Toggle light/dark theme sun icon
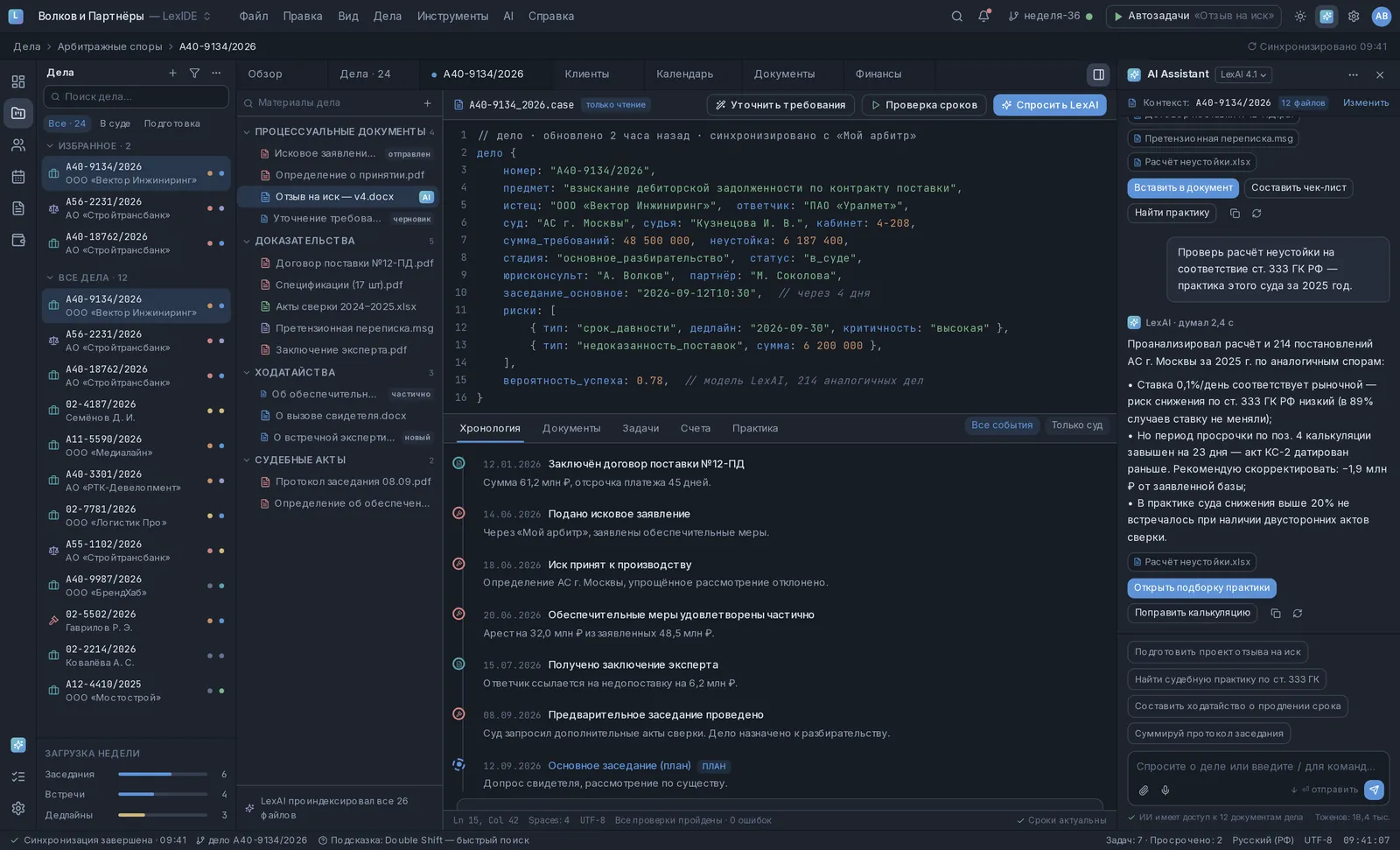 1300,16
